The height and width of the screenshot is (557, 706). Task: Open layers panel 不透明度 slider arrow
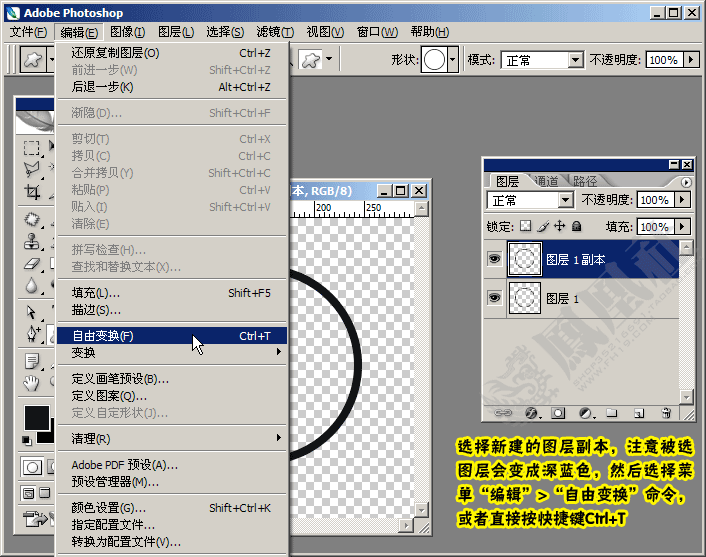pos(683,199)
